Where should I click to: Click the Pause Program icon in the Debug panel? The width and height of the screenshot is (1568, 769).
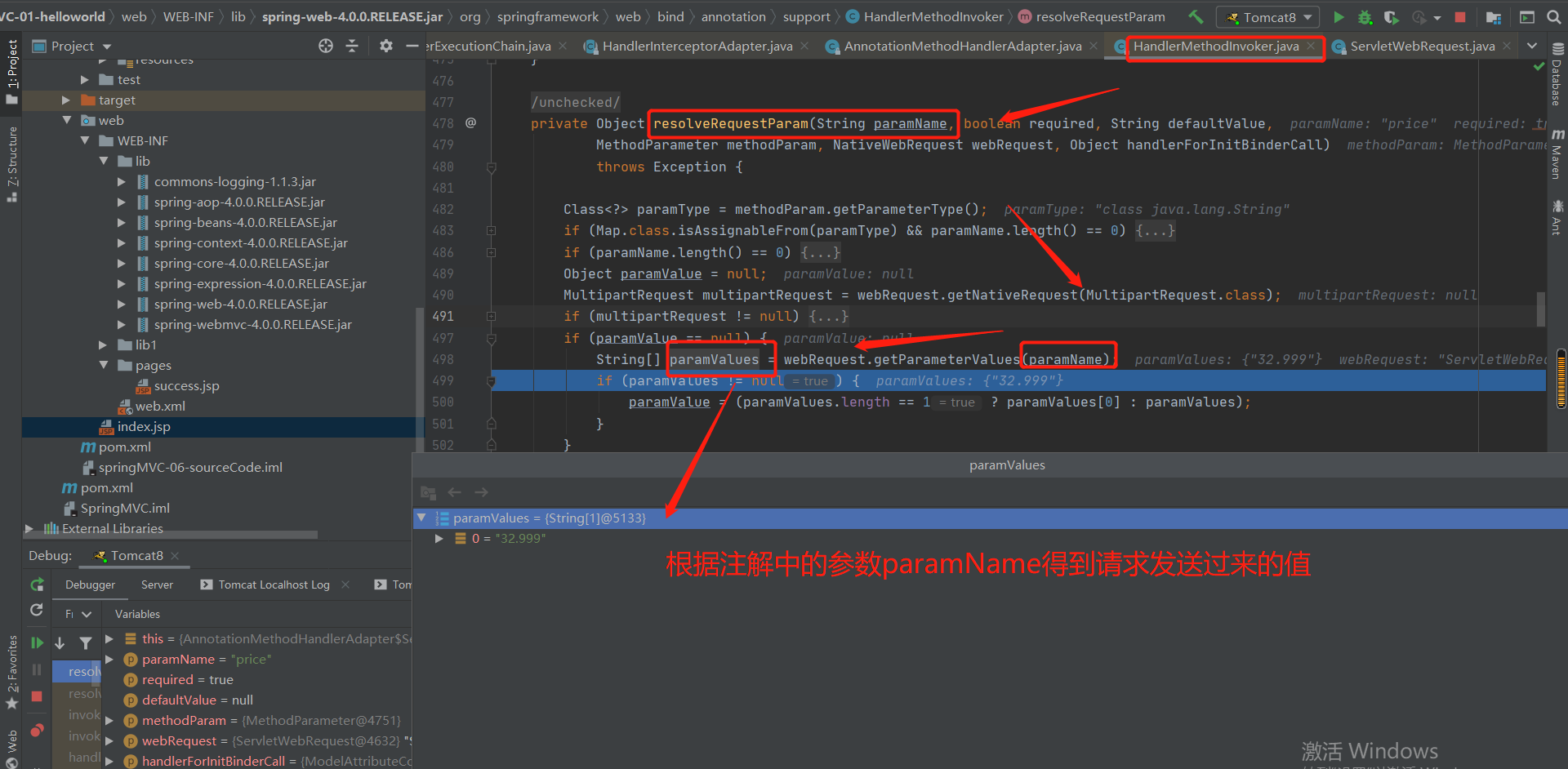(37, 669)
